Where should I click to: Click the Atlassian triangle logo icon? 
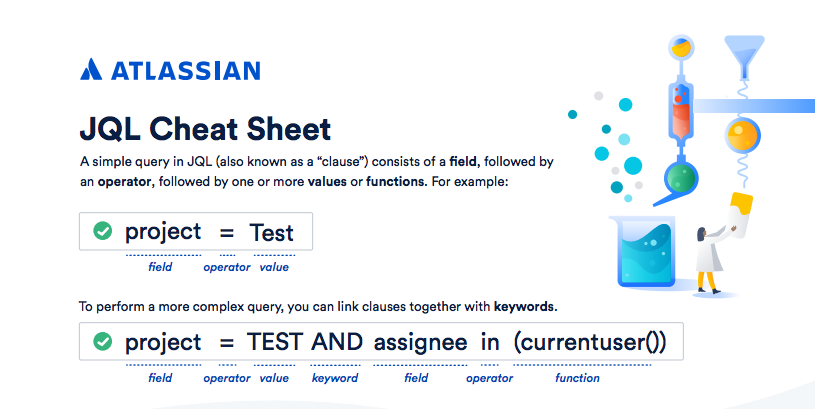pos(91,69)
